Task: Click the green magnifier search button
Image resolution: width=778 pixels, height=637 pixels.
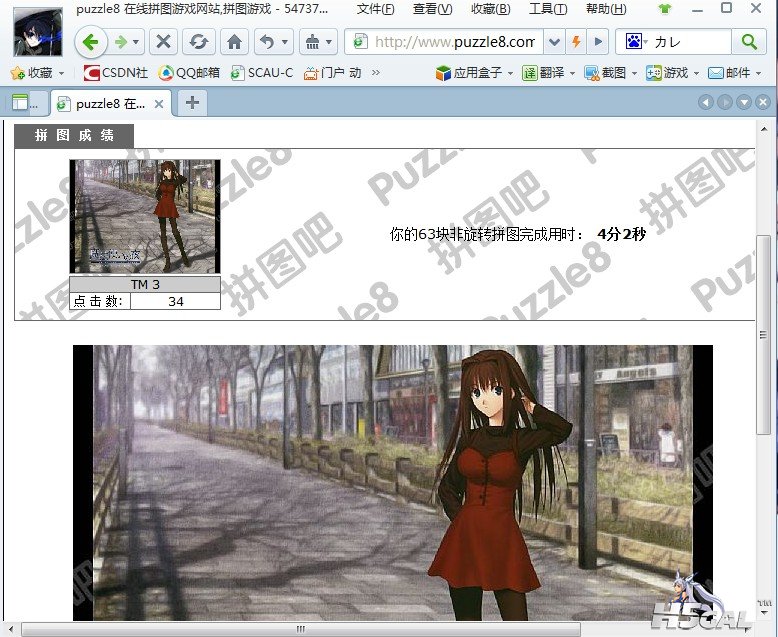Action: (x=749, y=42)
